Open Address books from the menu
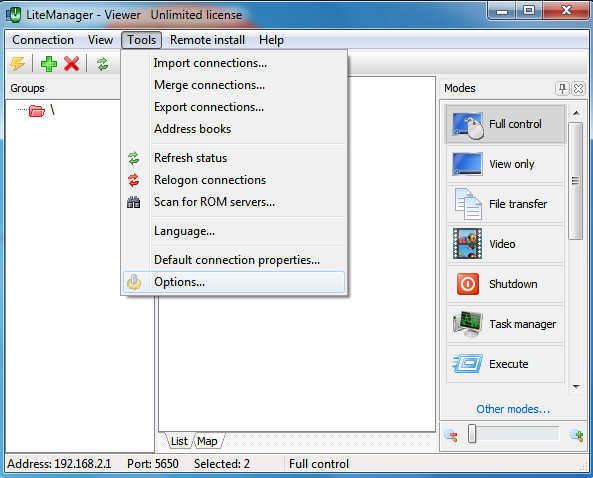 click(233, 129)
